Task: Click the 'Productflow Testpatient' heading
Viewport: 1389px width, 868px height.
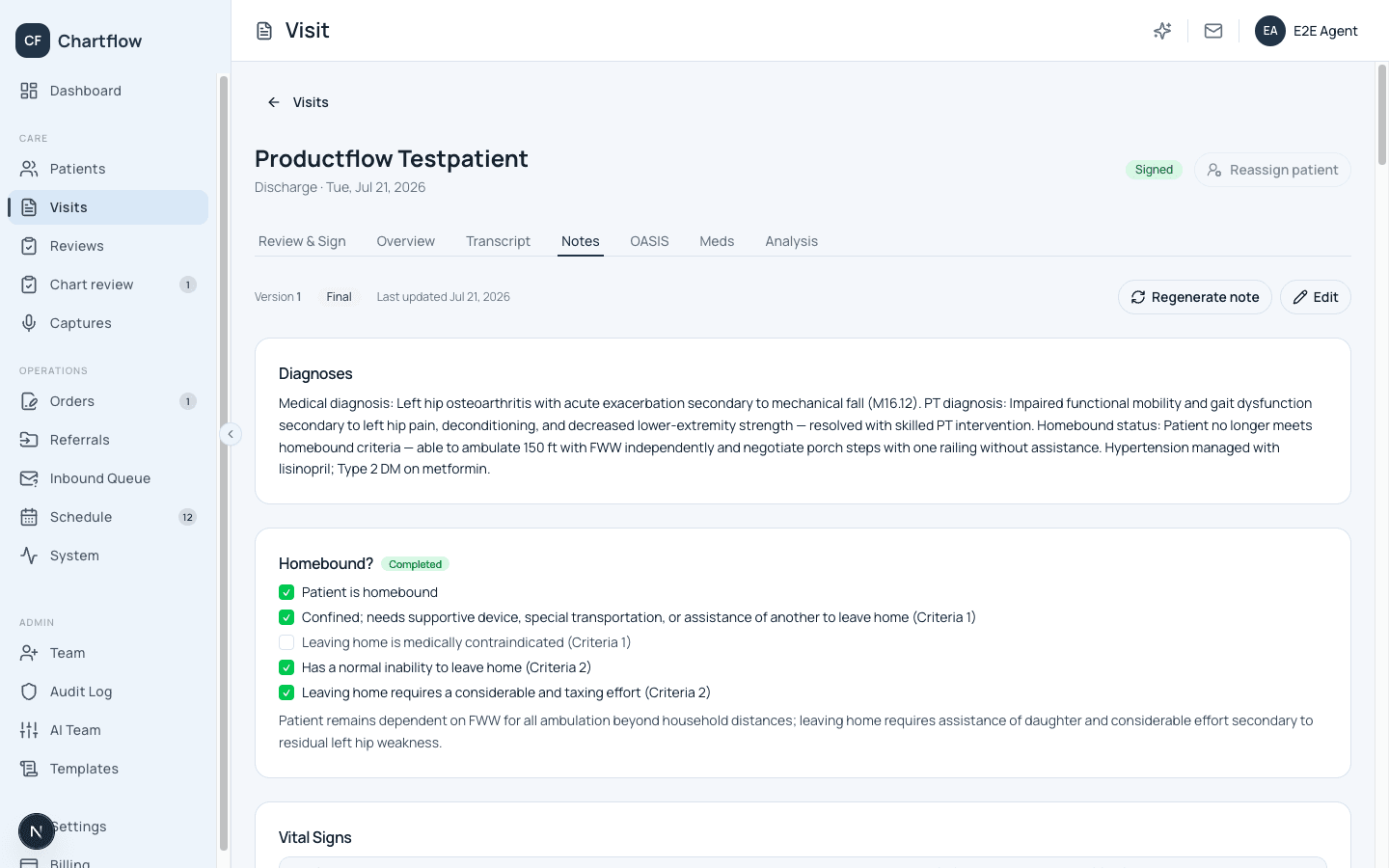Action: (392, 158)
